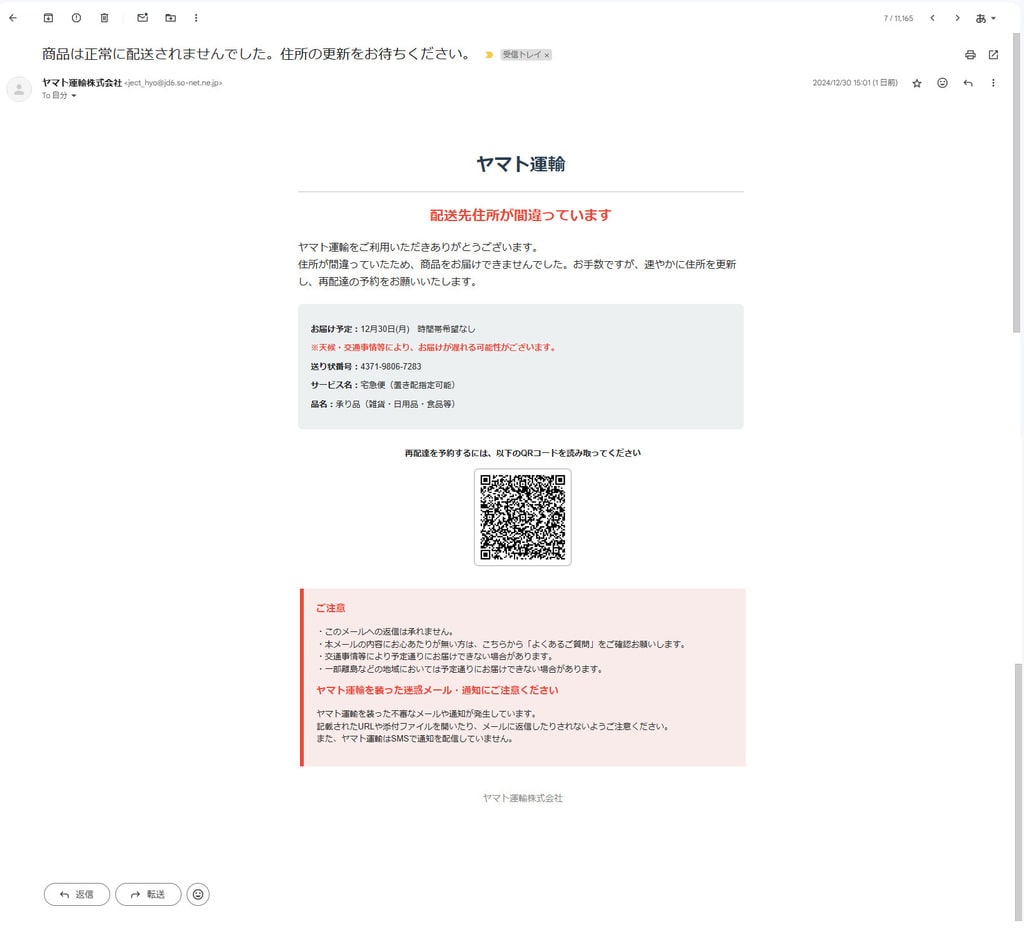Open the あ input tools dropdown
This screenshot has height=932, width=1024.
click(x=985, y=18)
